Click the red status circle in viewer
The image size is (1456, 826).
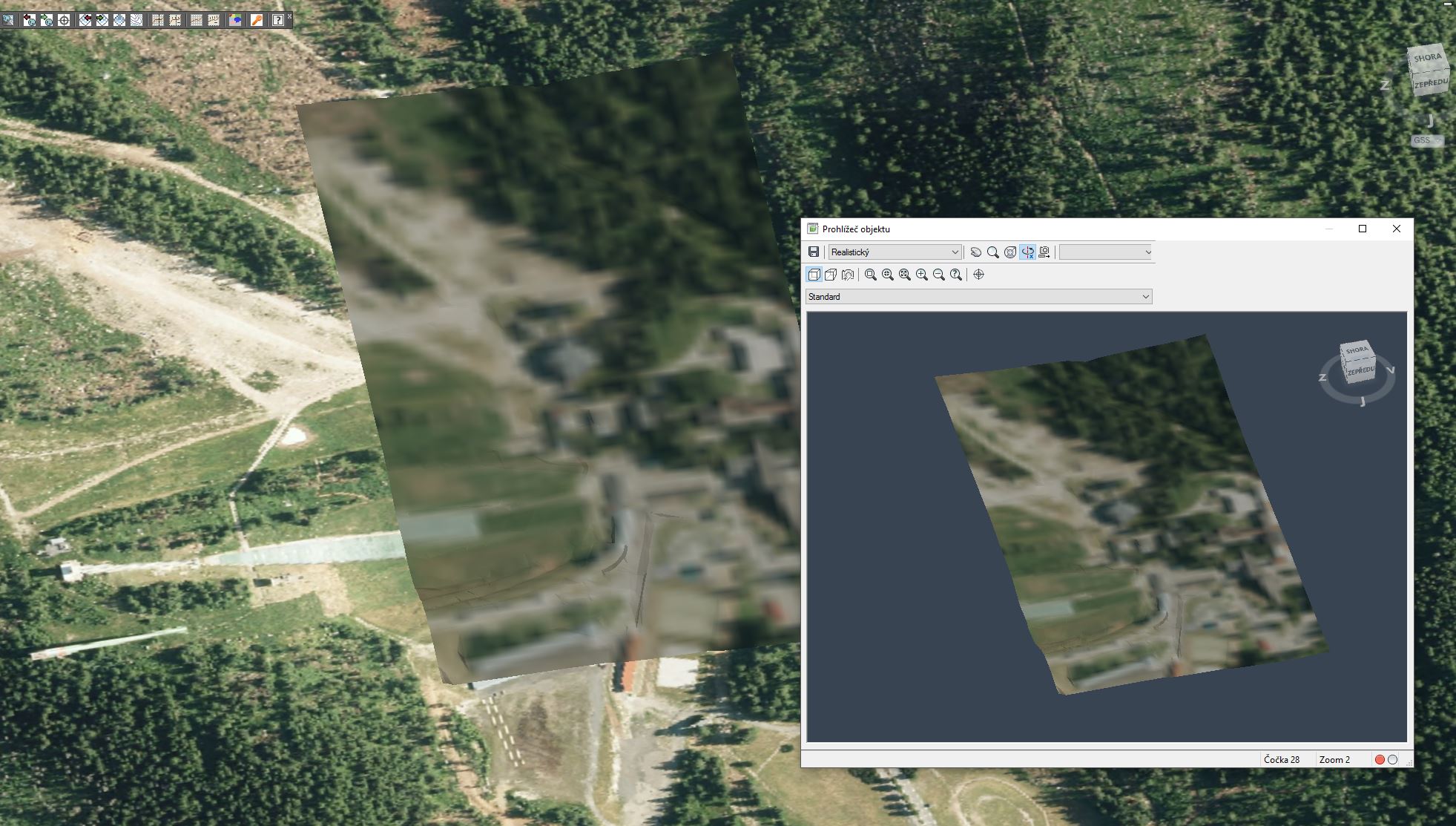(x=1380, y=759)
